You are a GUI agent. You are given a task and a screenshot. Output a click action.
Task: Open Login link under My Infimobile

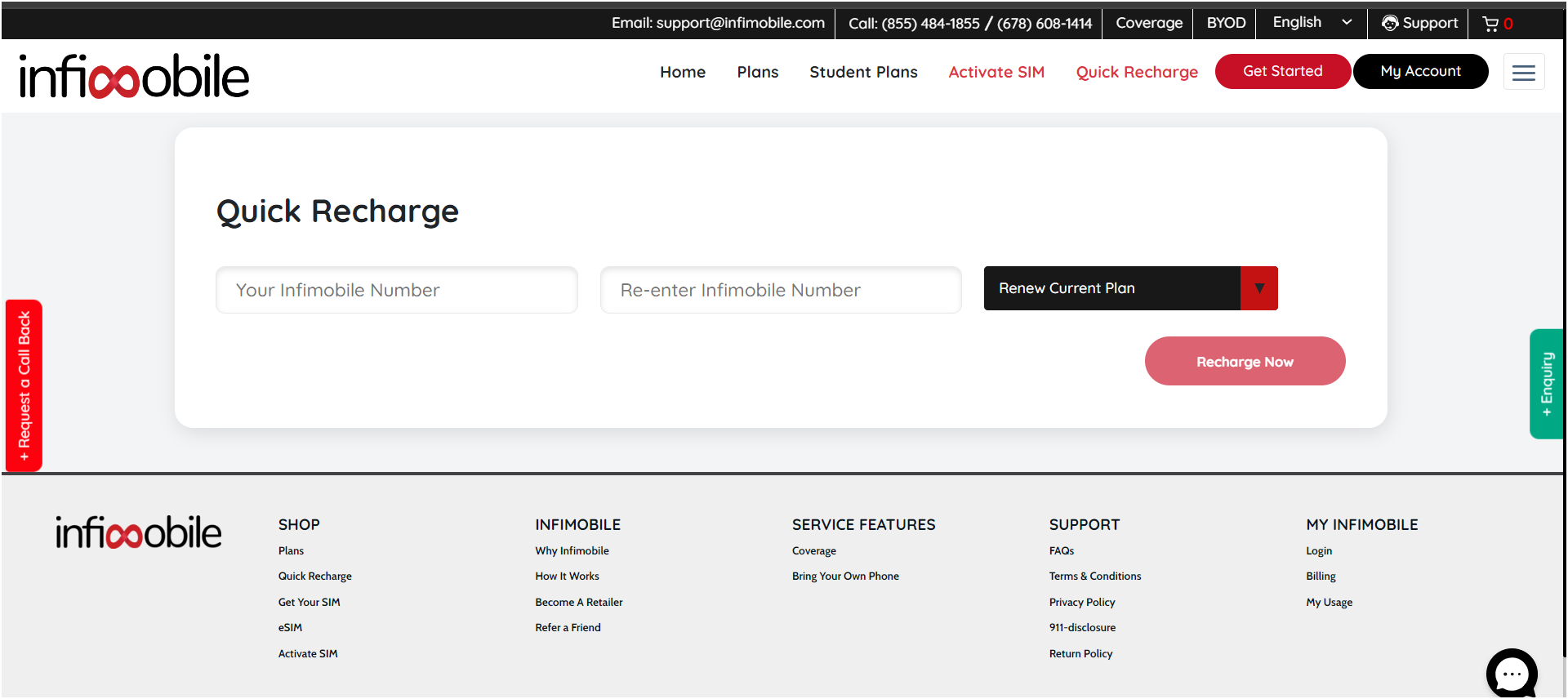click(x=1318, y=551)
